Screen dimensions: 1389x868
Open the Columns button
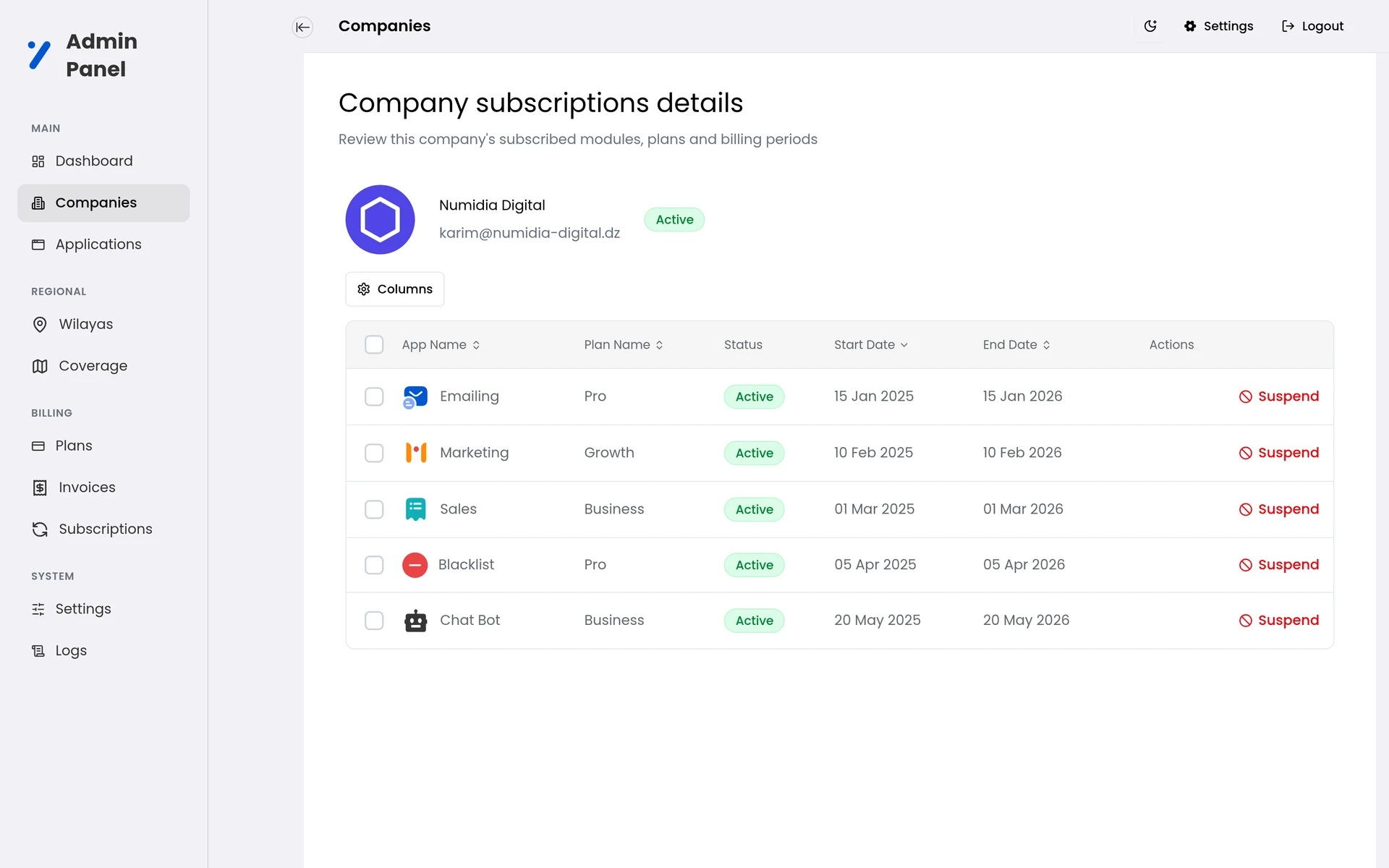[x=395, y=289]
